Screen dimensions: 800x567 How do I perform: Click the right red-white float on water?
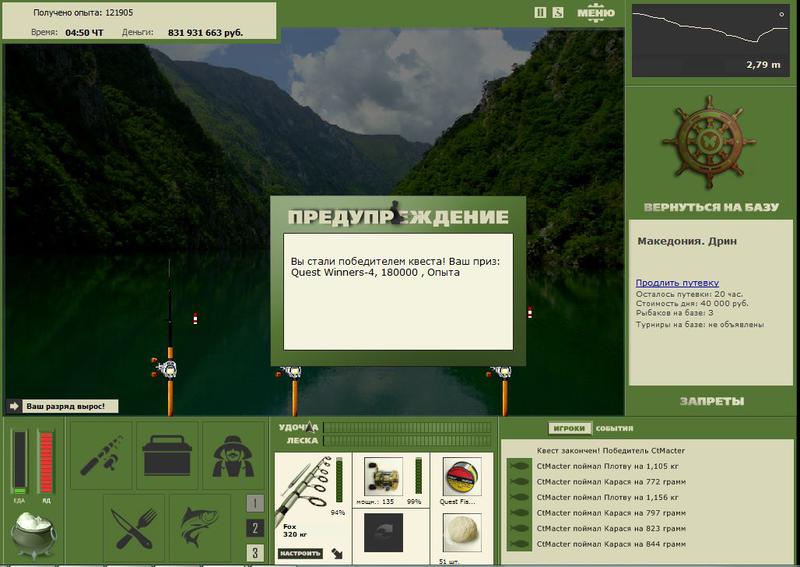(530, 312)
